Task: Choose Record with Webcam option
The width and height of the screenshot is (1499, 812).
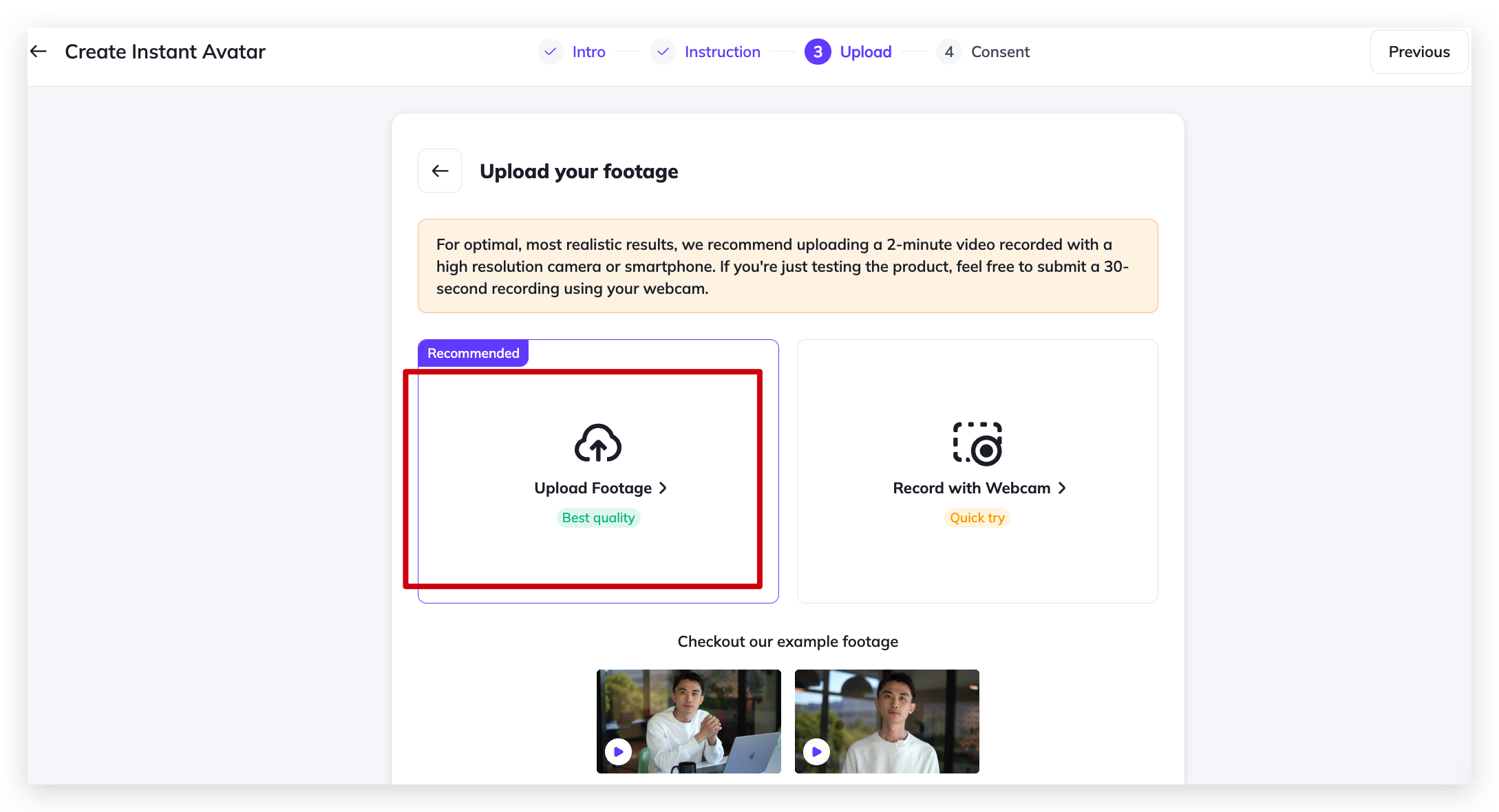Action: (971, 488)
